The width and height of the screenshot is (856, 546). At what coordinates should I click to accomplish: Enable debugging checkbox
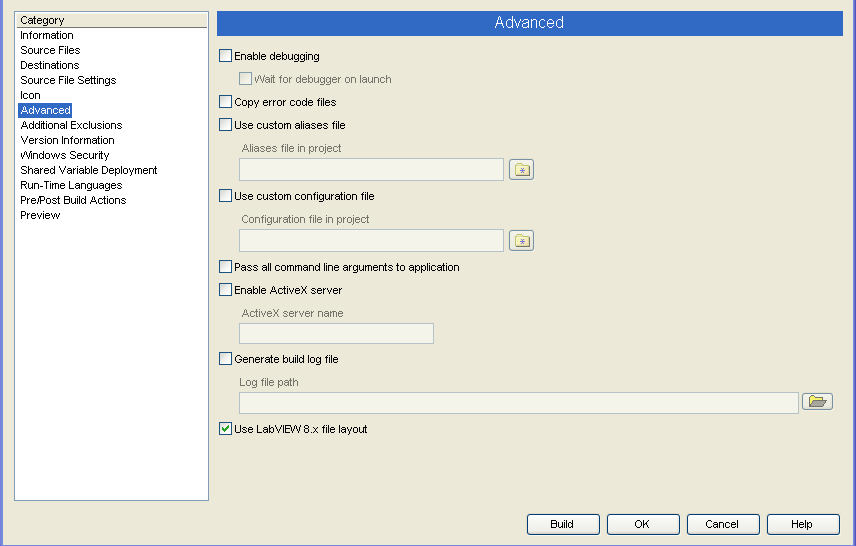click(225, 57)
